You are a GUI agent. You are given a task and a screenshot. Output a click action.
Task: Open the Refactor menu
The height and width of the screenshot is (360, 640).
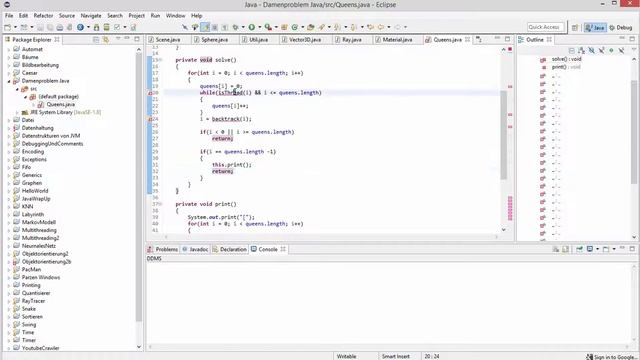43,16
